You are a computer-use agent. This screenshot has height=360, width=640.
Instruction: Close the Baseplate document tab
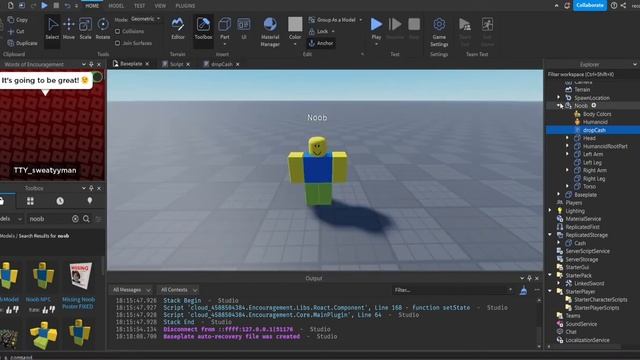tap(147, 64)
